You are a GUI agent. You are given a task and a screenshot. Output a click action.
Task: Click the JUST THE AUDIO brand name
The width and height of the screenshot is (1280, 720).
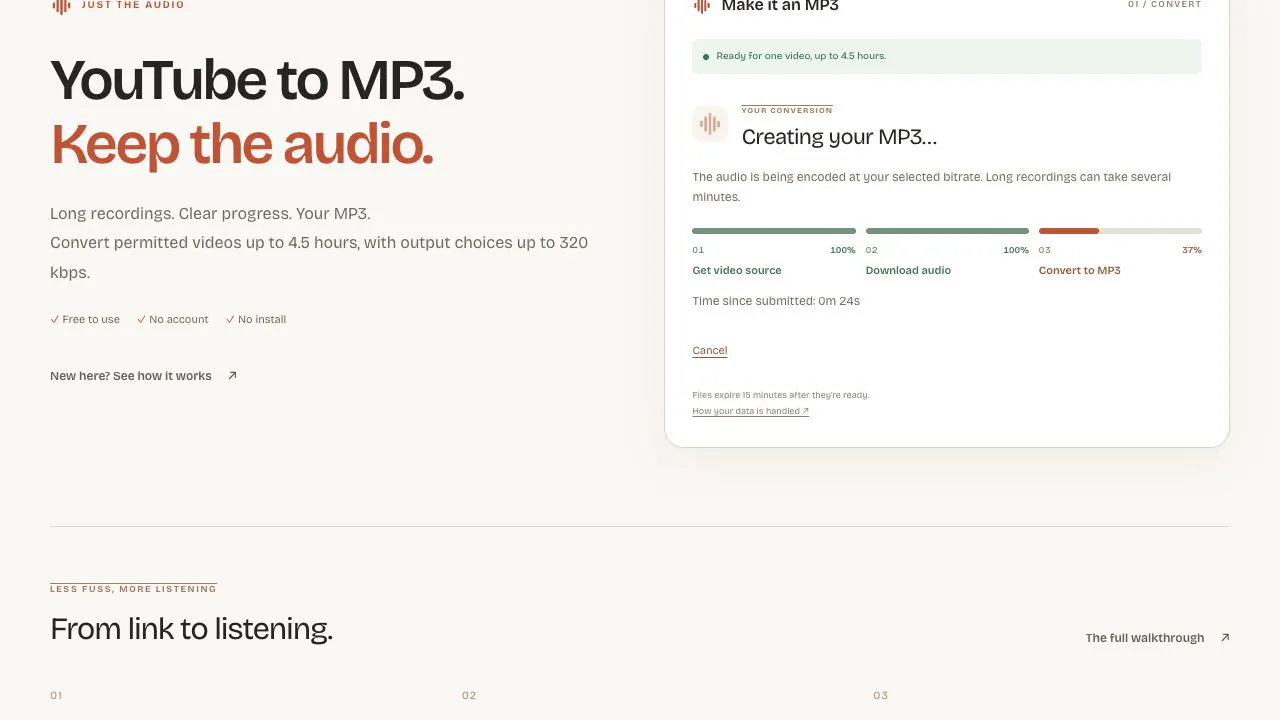tap(133, 5)
